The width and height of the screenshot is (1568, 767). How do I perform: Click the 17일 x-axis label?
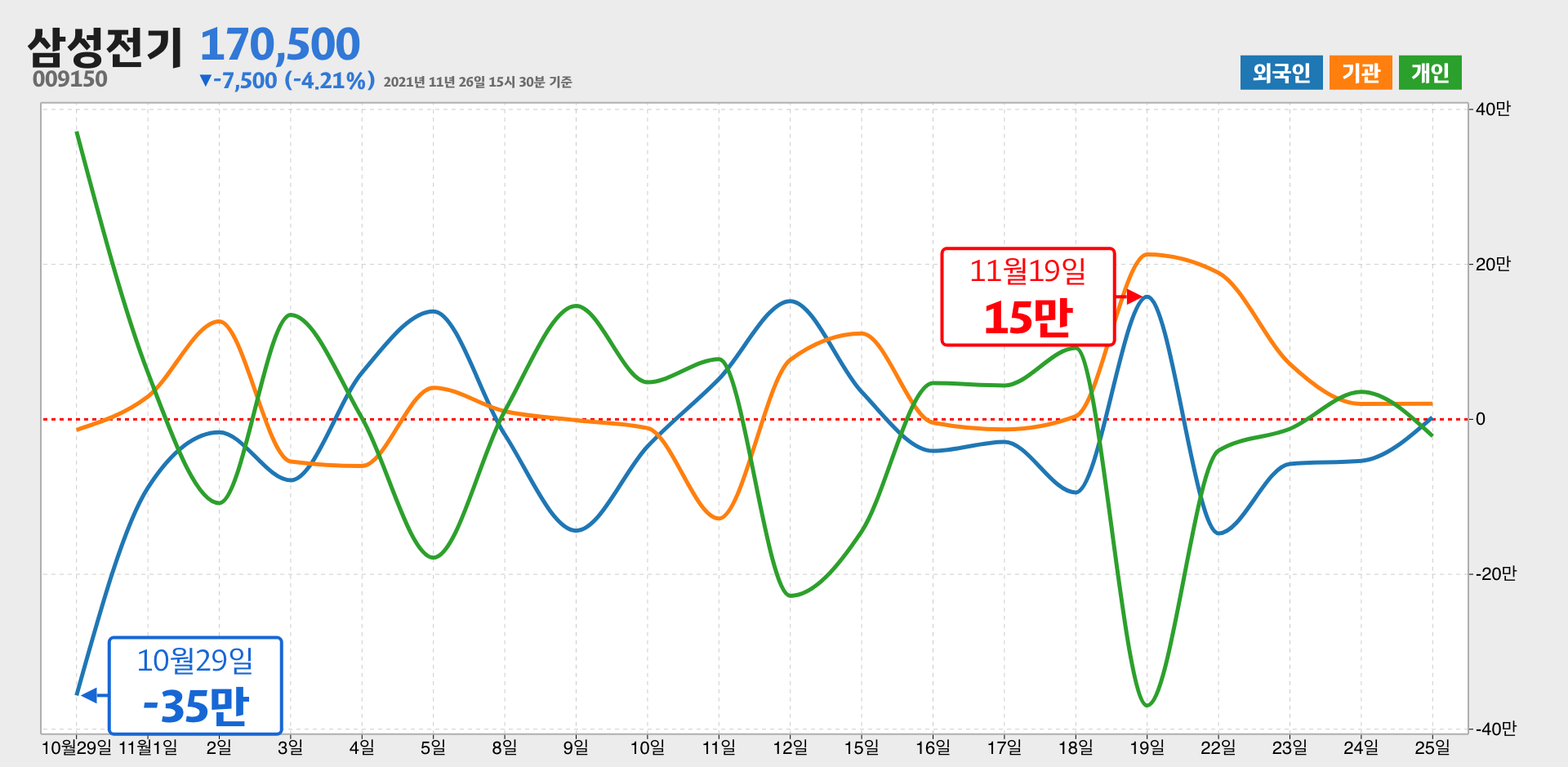[1004, 747]
